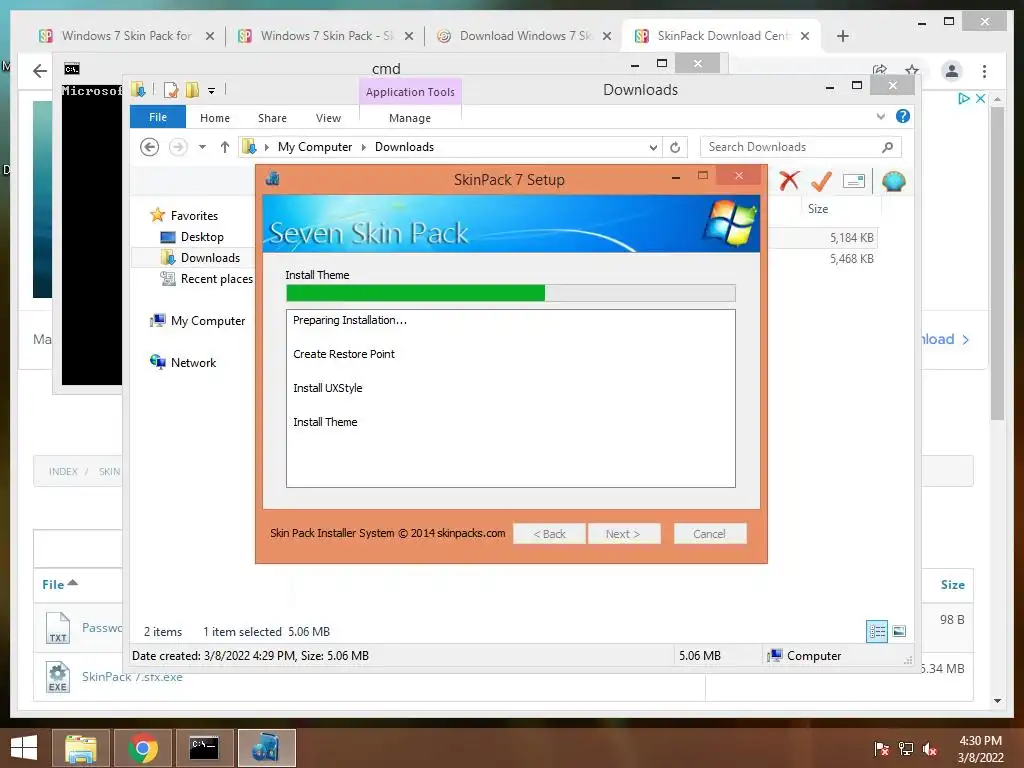Open the Manage ribbon tab
This screenshot has height=768, width=1024.
pos(410,118)
